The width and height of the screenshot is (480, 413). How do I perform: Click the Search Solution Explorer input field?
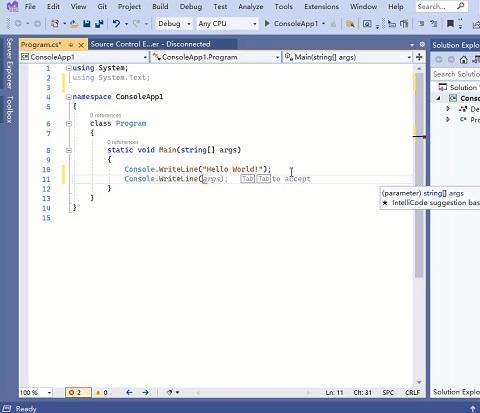456,74
